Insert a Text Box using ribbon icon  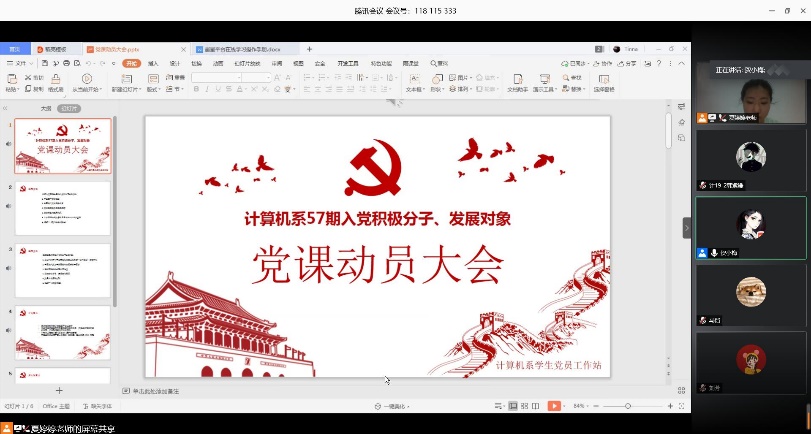click(x=414, y=79)
